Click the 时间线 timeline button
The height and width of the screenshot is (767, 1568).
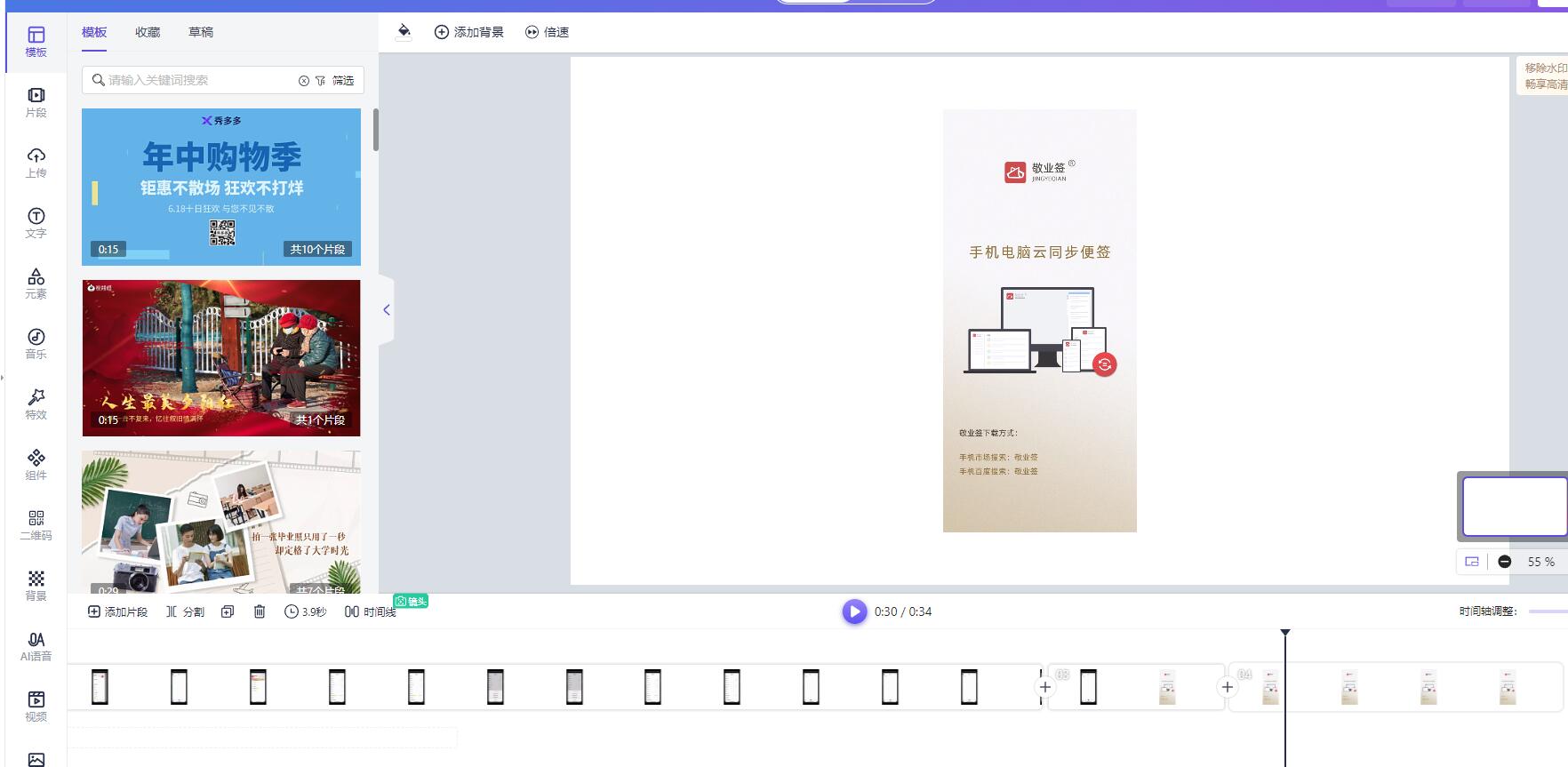(370, 611)
